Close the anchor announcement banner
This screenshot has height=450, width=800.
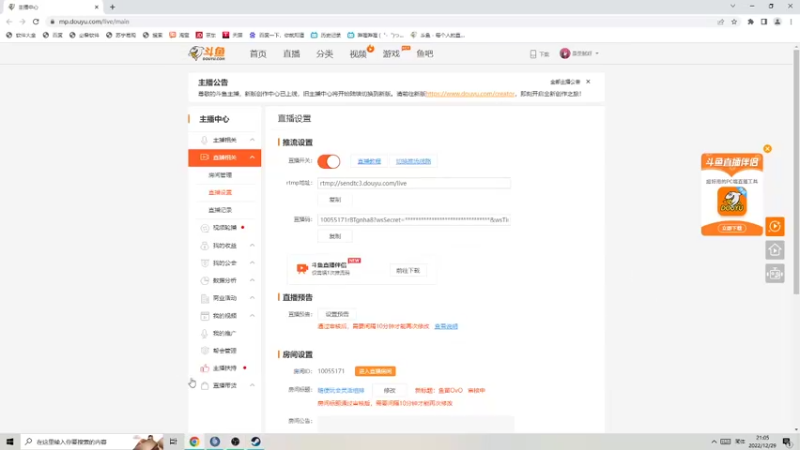[588, 82]
